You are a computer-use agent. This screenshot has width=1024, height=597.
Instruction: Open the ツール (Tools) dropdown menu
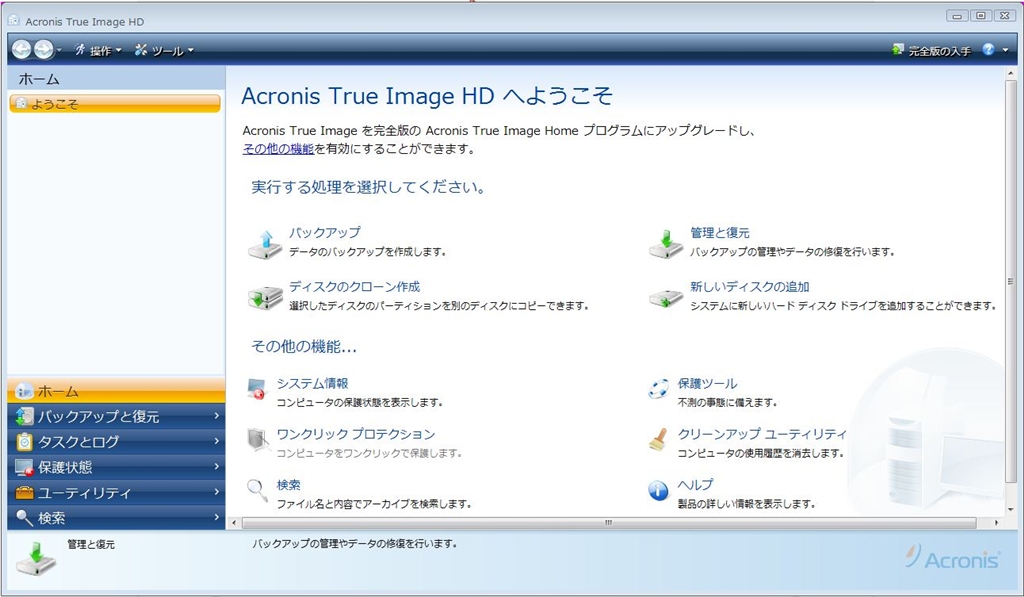[164, 50]
